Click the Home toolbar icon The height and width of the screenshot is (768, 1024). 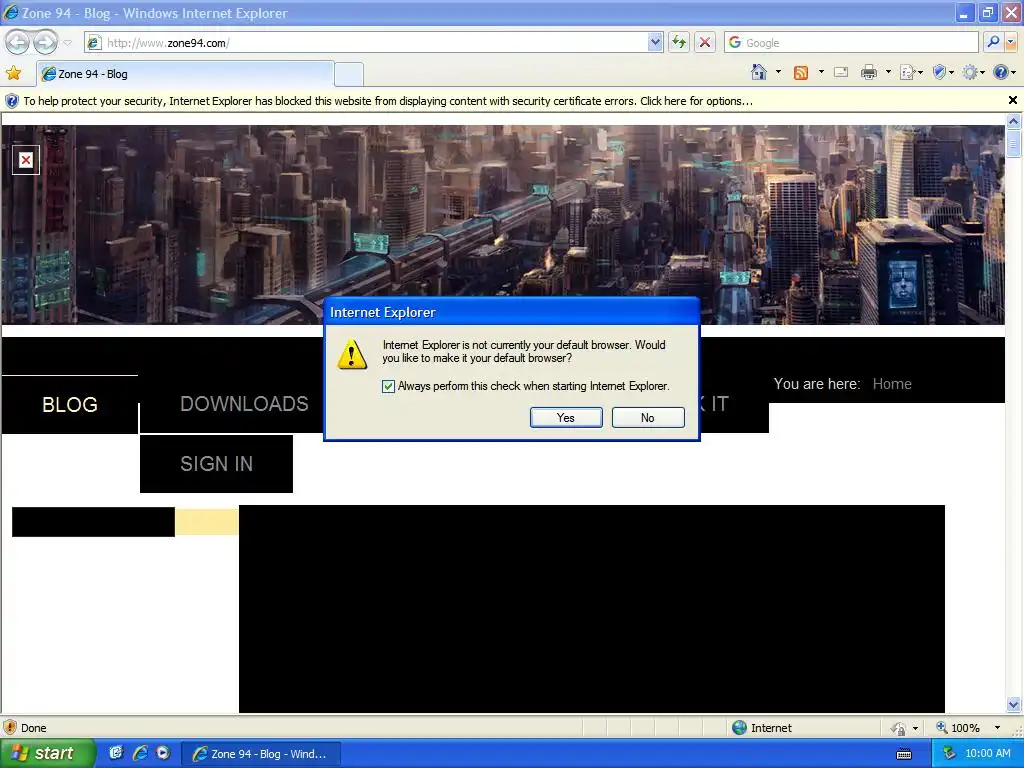[759, 72]
